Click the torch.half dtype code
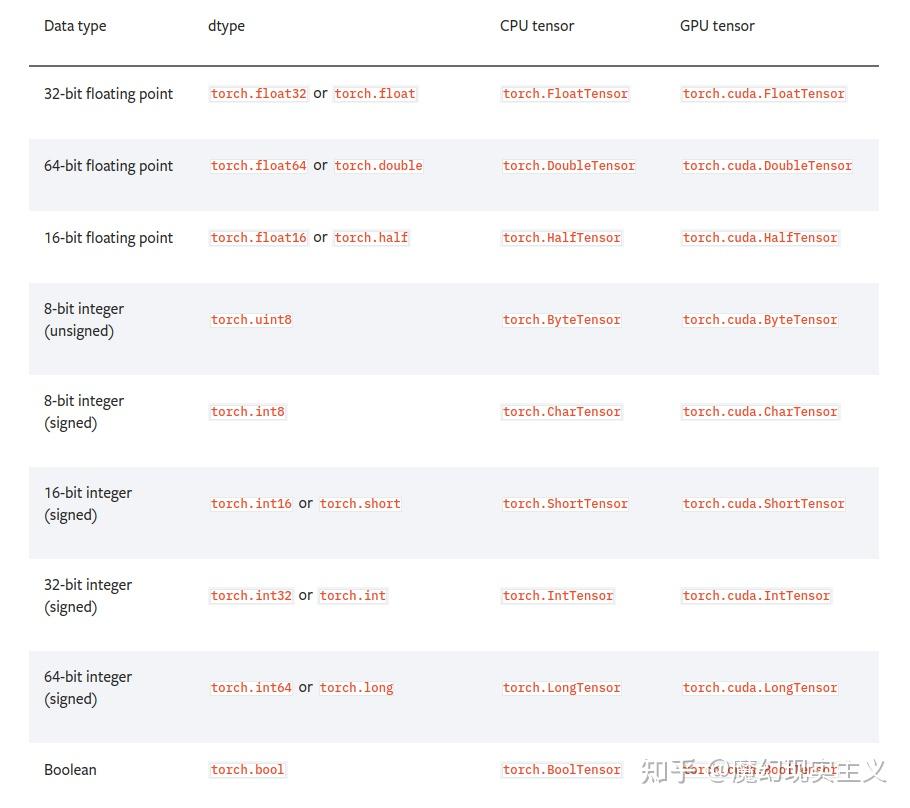Image resolution: width=910 pixels, height=808 pixels. pyautogui.click(x=371, y=238)
